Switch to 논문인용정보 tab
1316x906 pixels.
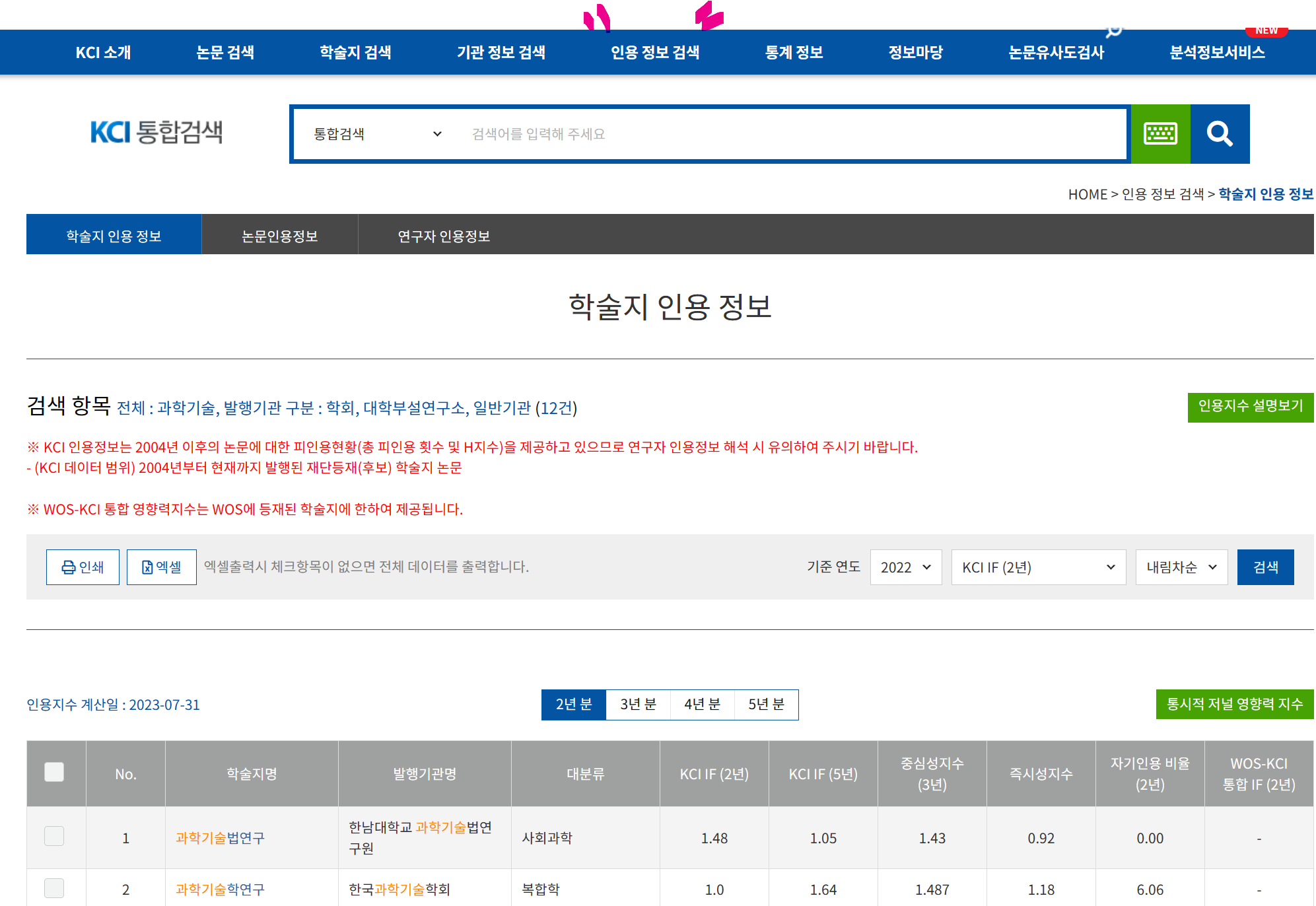click(x=280, y=234)
